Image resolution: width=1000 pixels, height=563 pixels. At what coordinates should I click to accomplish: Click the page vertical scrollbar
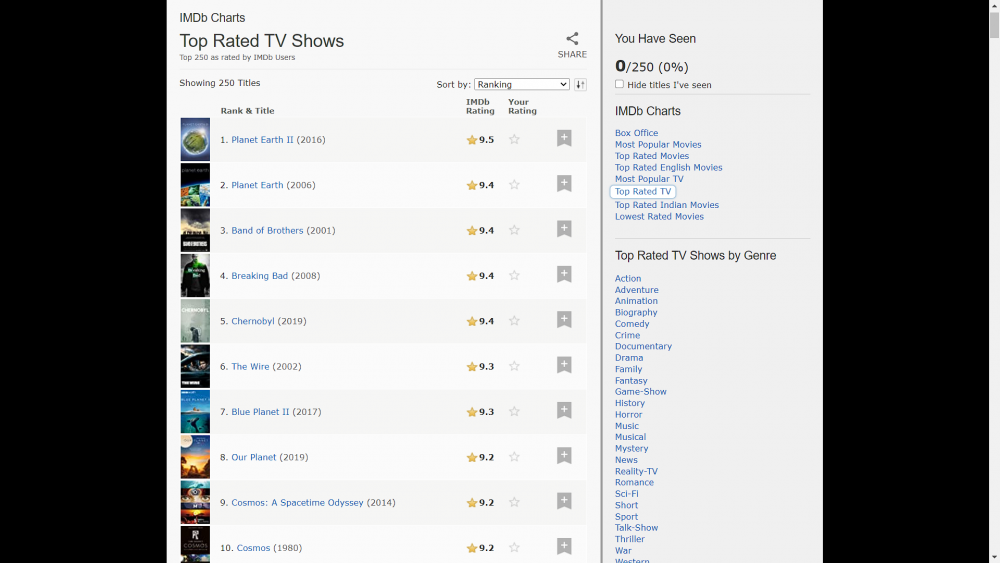pyautogui.click(x=993, y=280)
